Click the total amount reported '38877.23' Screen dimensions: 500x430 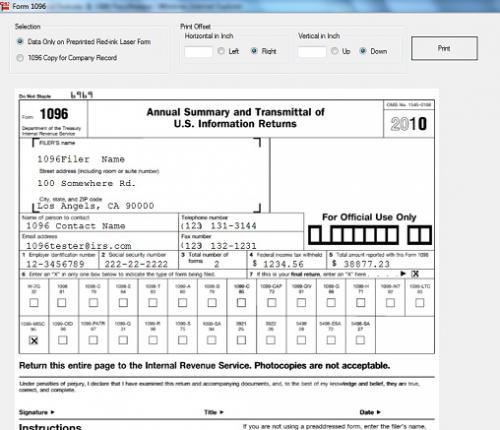(366, 264)
